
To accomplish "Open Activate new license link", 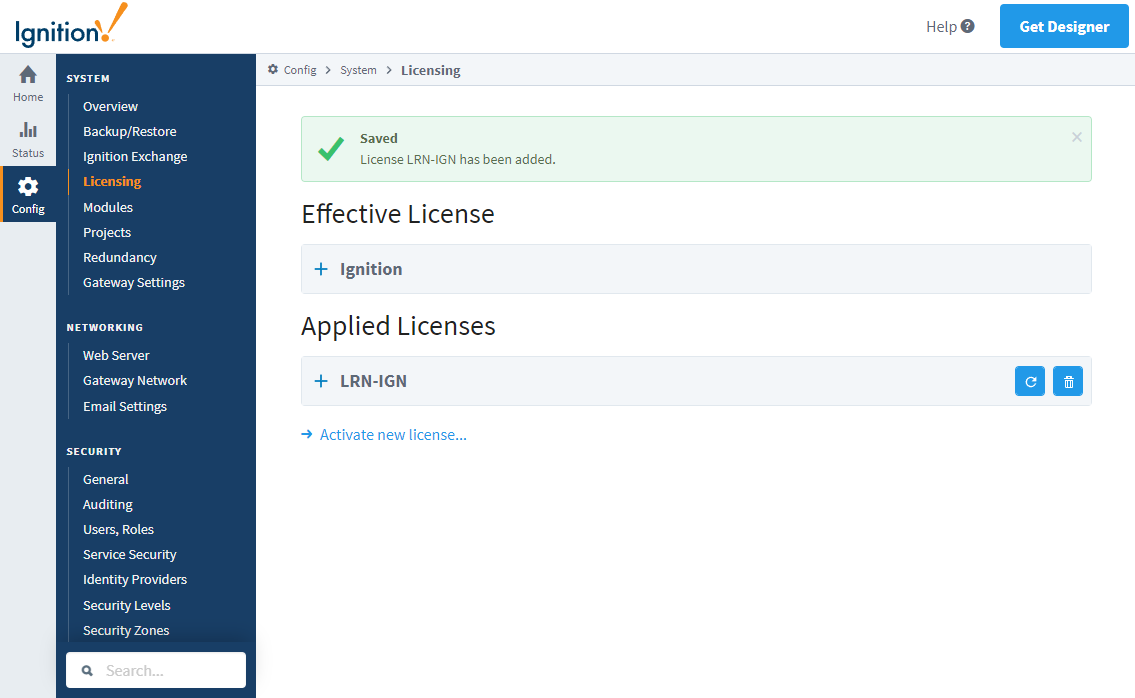I will 393,434.
